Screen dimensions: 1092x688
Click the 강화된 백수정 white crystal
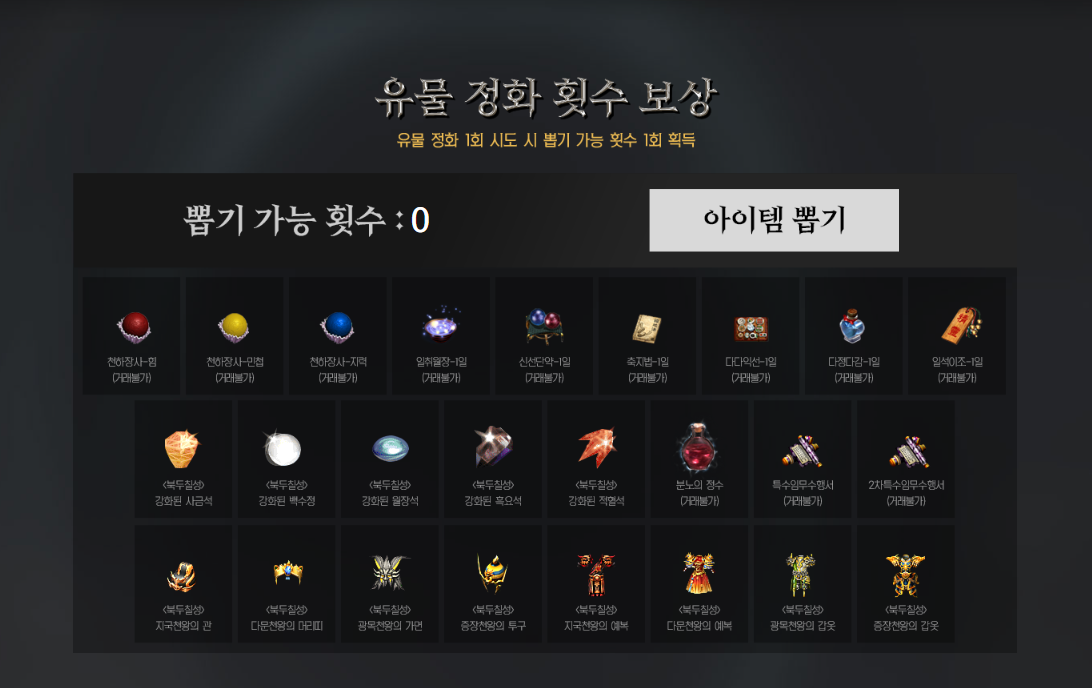283,448
